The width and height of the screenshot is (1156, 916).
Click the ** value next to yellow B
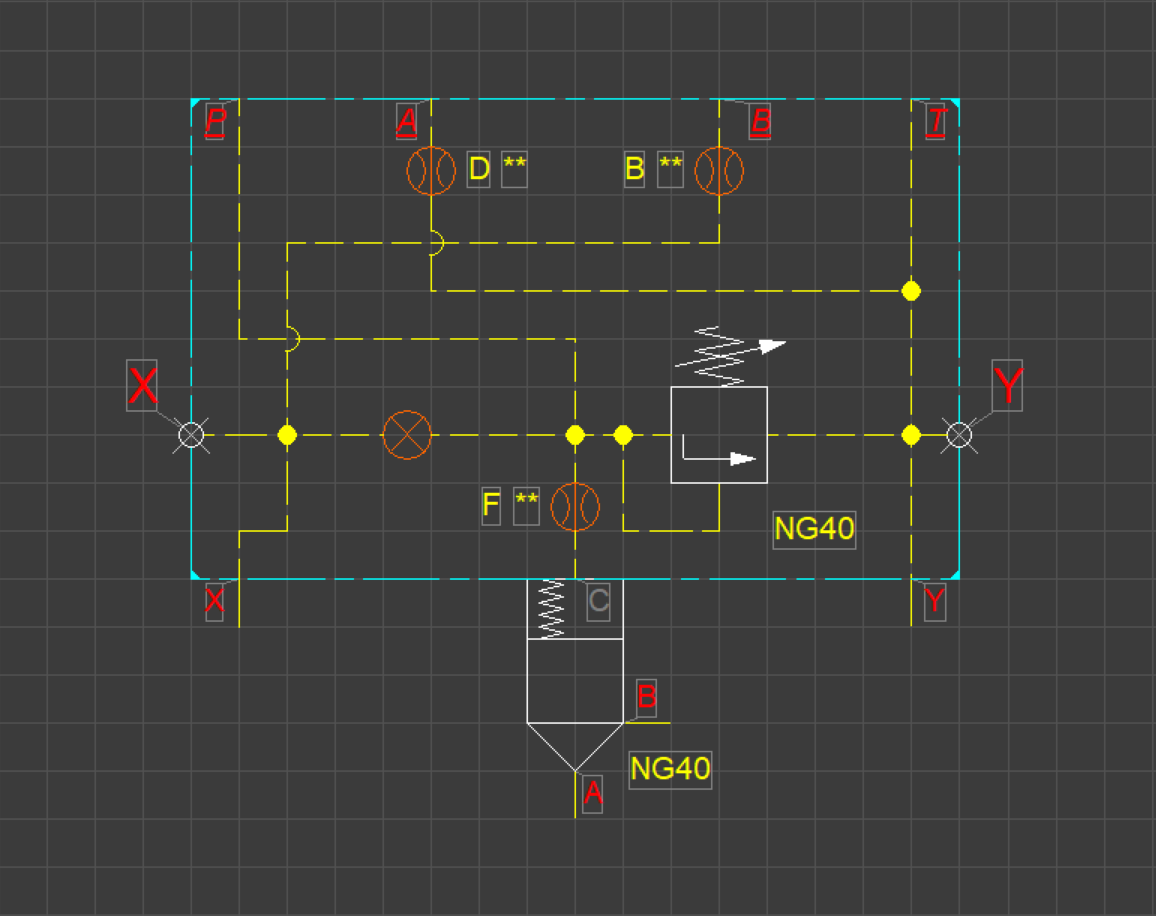point(670,169)
